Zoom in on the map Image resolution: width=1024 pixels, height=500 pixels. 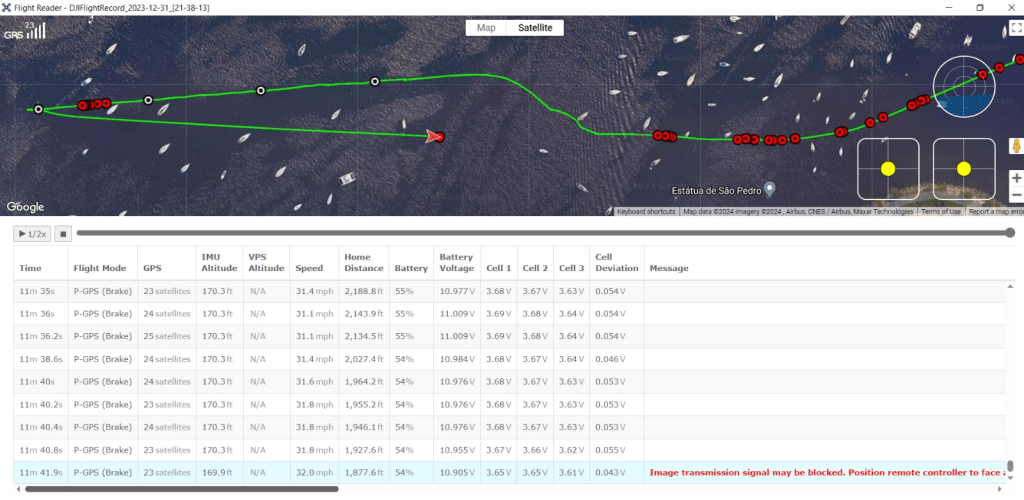(x=1016, y=178)
